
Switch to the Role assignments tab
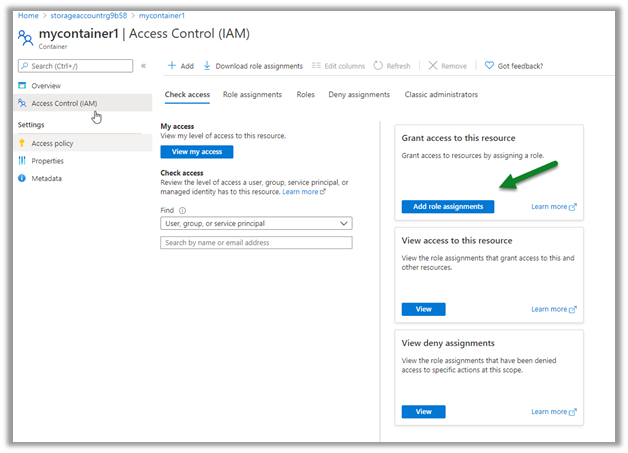(252, 95)
